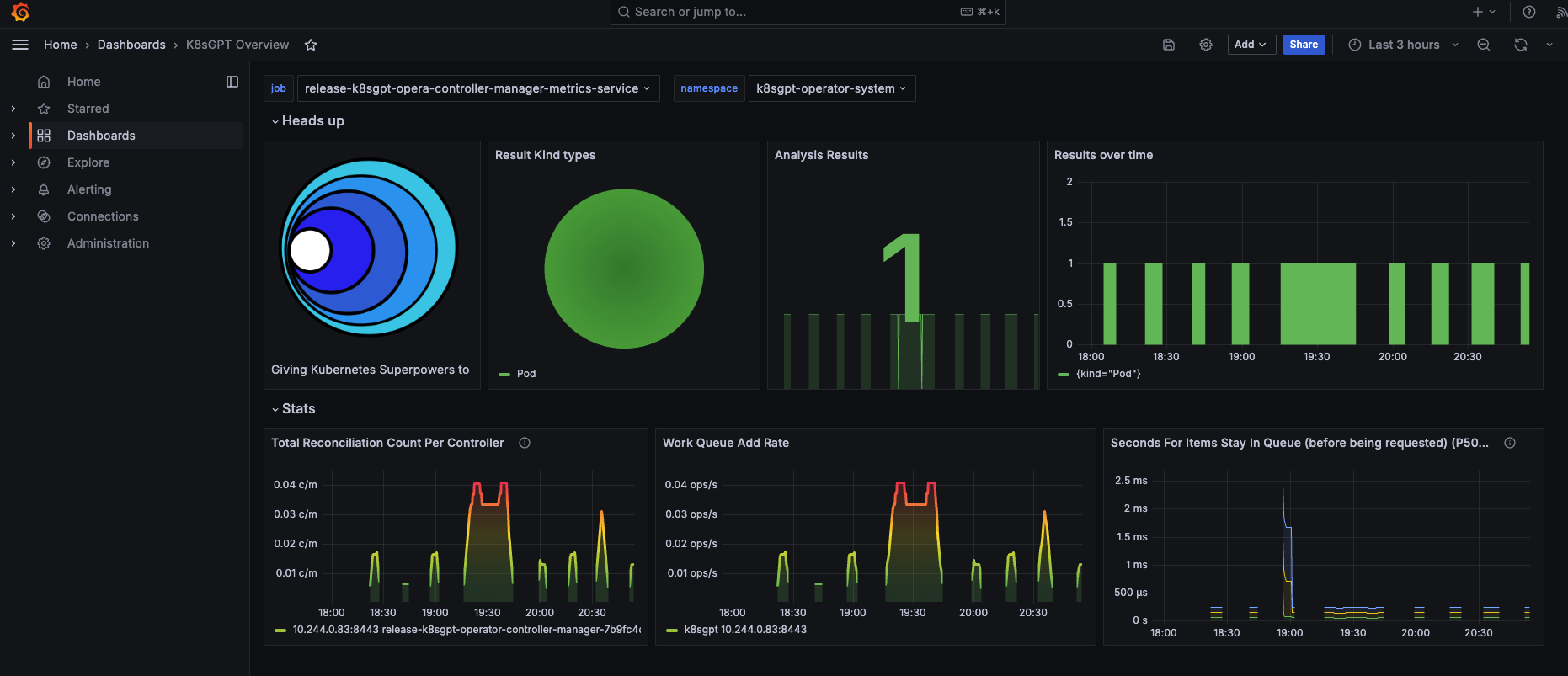The height and width of the screenshot is (676, 1568).
Task: Go to Dashboards breadcrumb
Action: click(x=131, y=45)
